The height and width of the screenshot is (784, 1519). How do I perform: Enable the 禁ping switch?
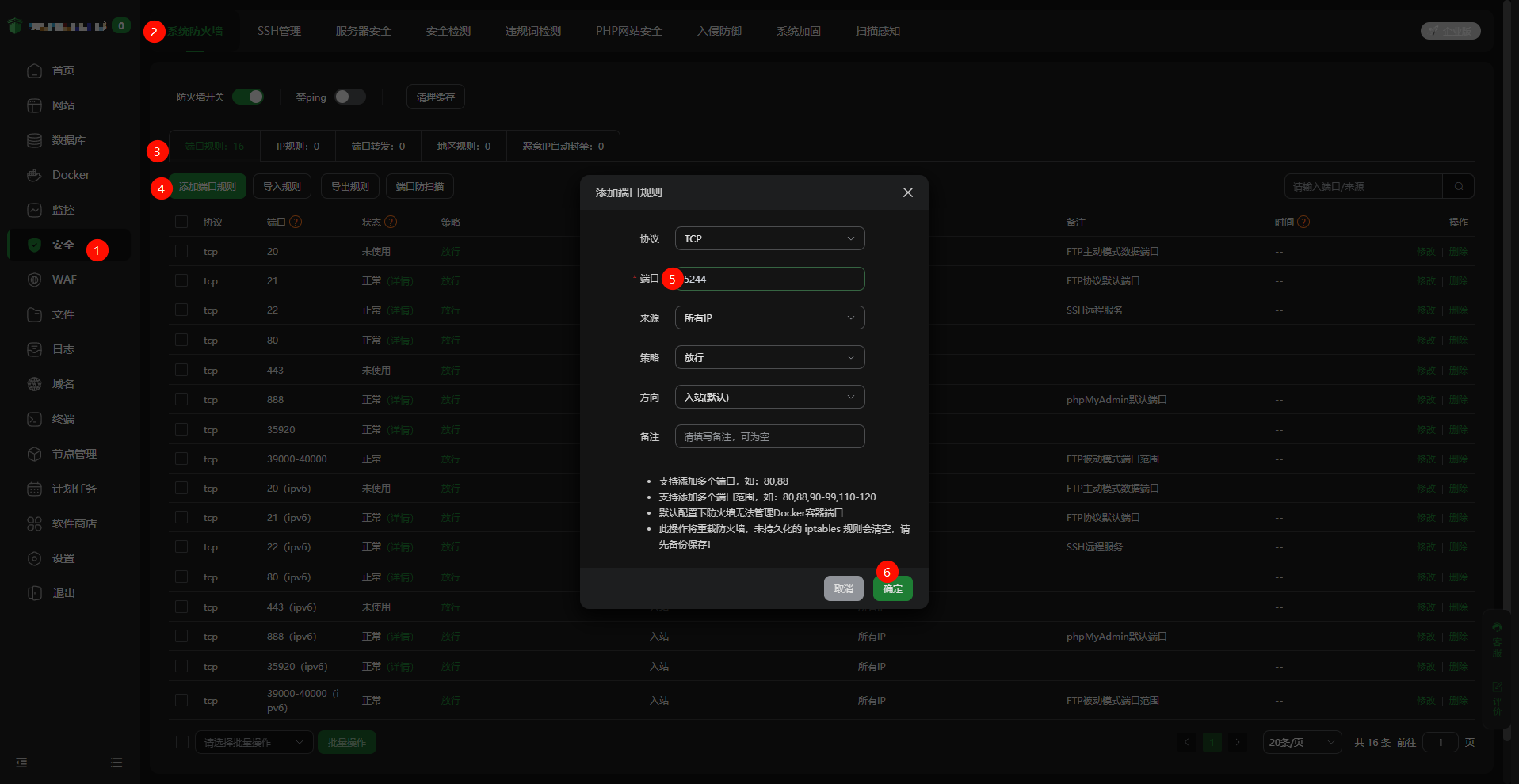pyautogui.click(x=349, y=97)
